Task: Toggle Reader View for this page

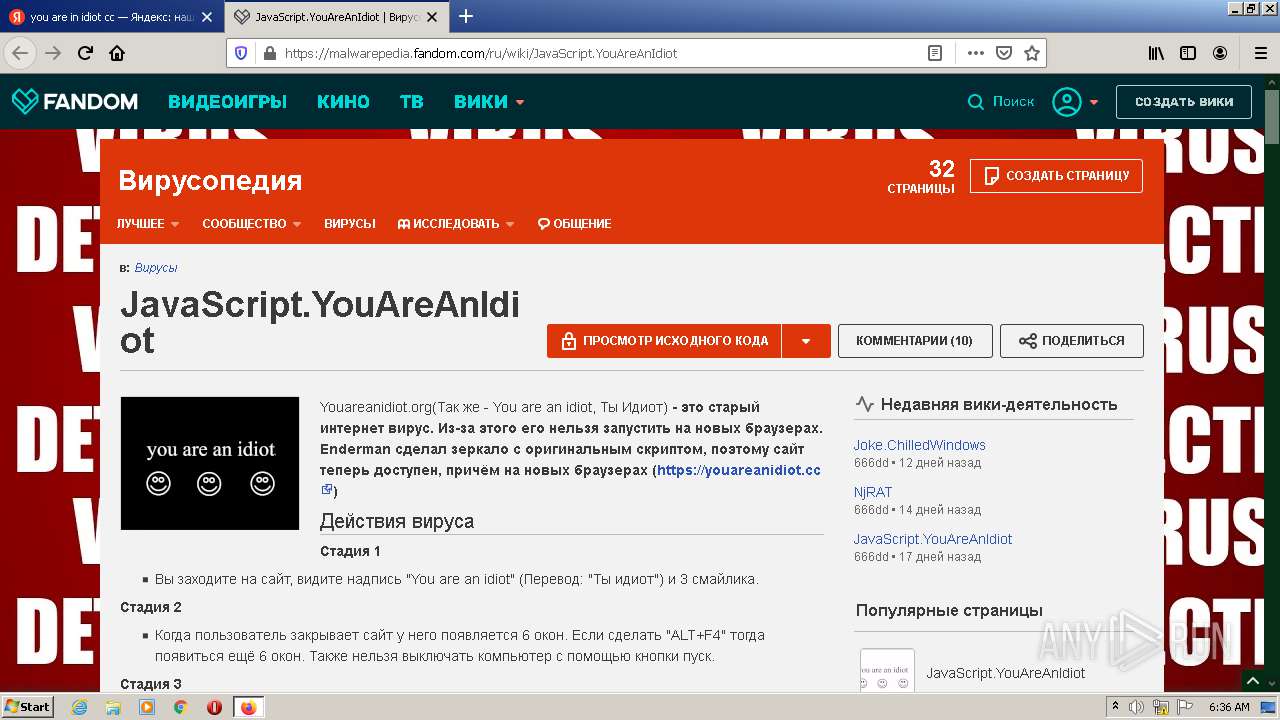Action: (x=935, y=53)
